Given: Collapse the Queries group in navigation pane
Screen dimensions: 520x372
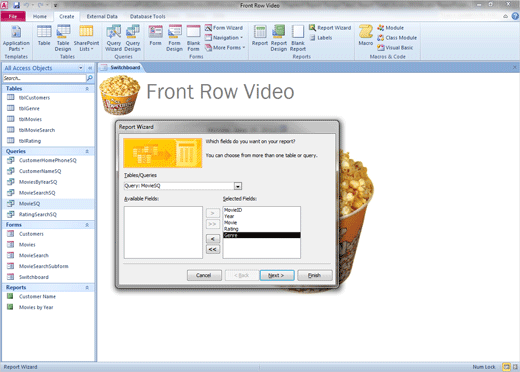Looking at the screenshot, I should coord(87,151).
